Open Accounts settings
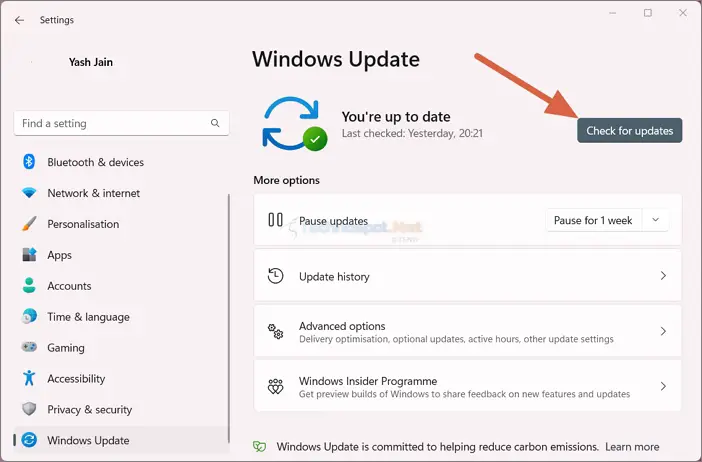702x462 pixels. (121, 286)
